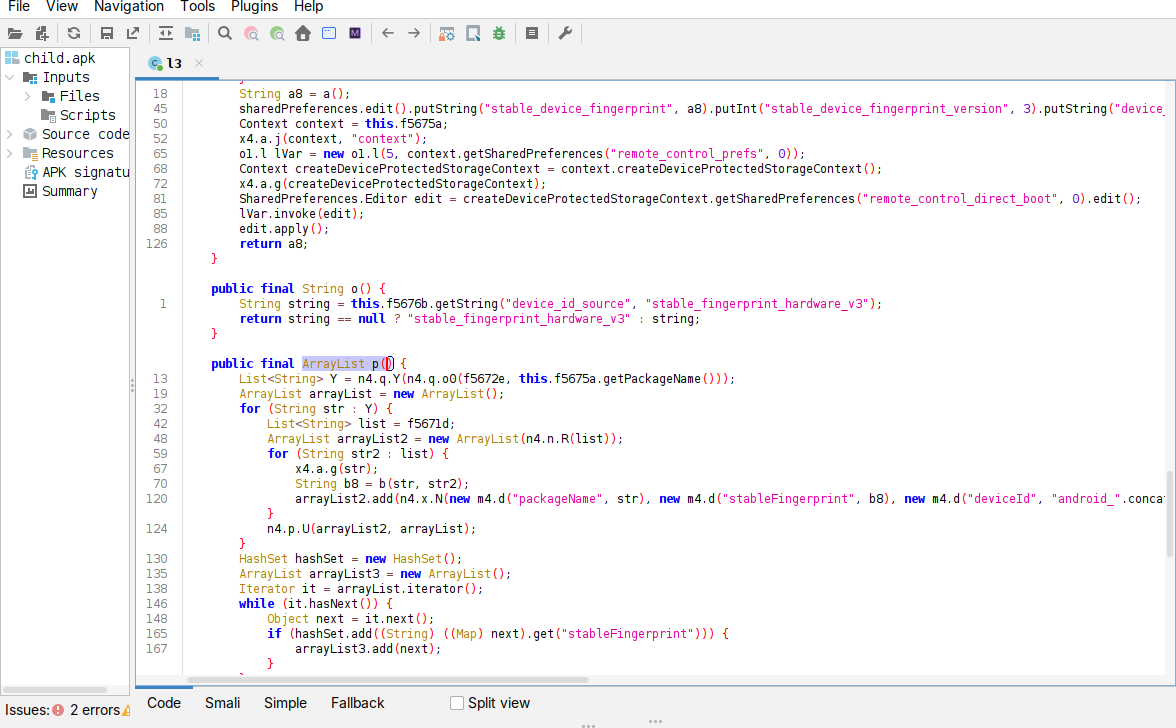
Task: Open the File menu
Action: pos(18,7)
